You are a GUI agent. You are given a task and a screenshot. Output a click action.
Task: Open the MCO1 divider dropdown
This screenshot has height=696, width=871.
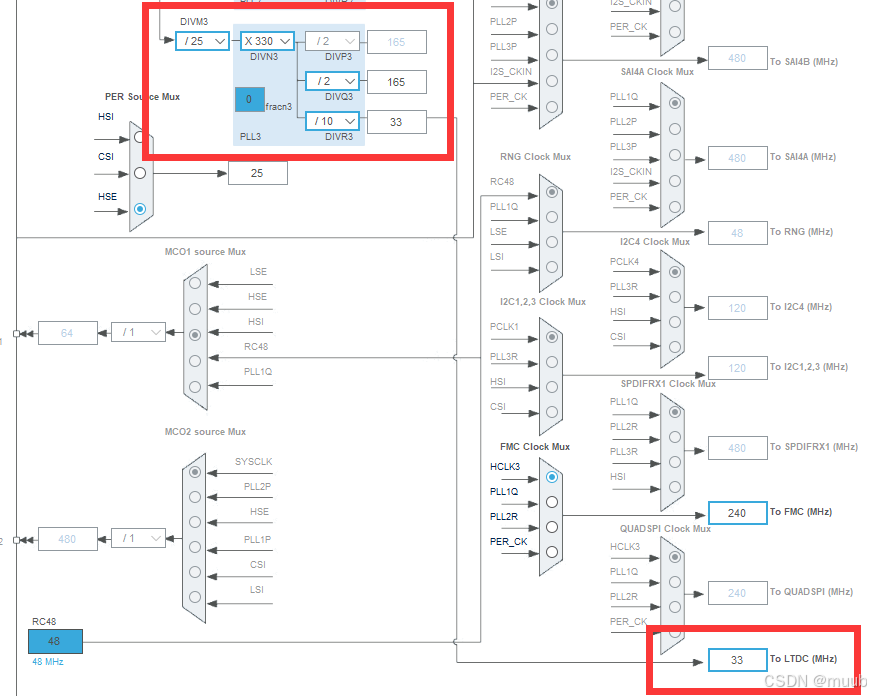138,332
